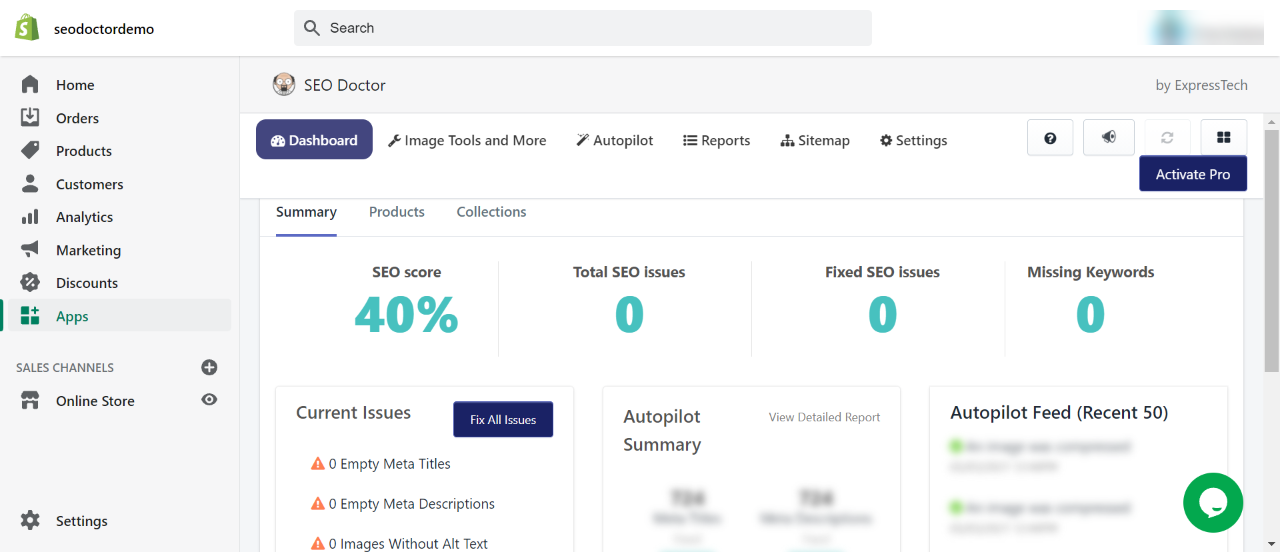This screenshot has width=1280, height=552.
Task: Open the Autopilot section
Action: tap(615, 140)
